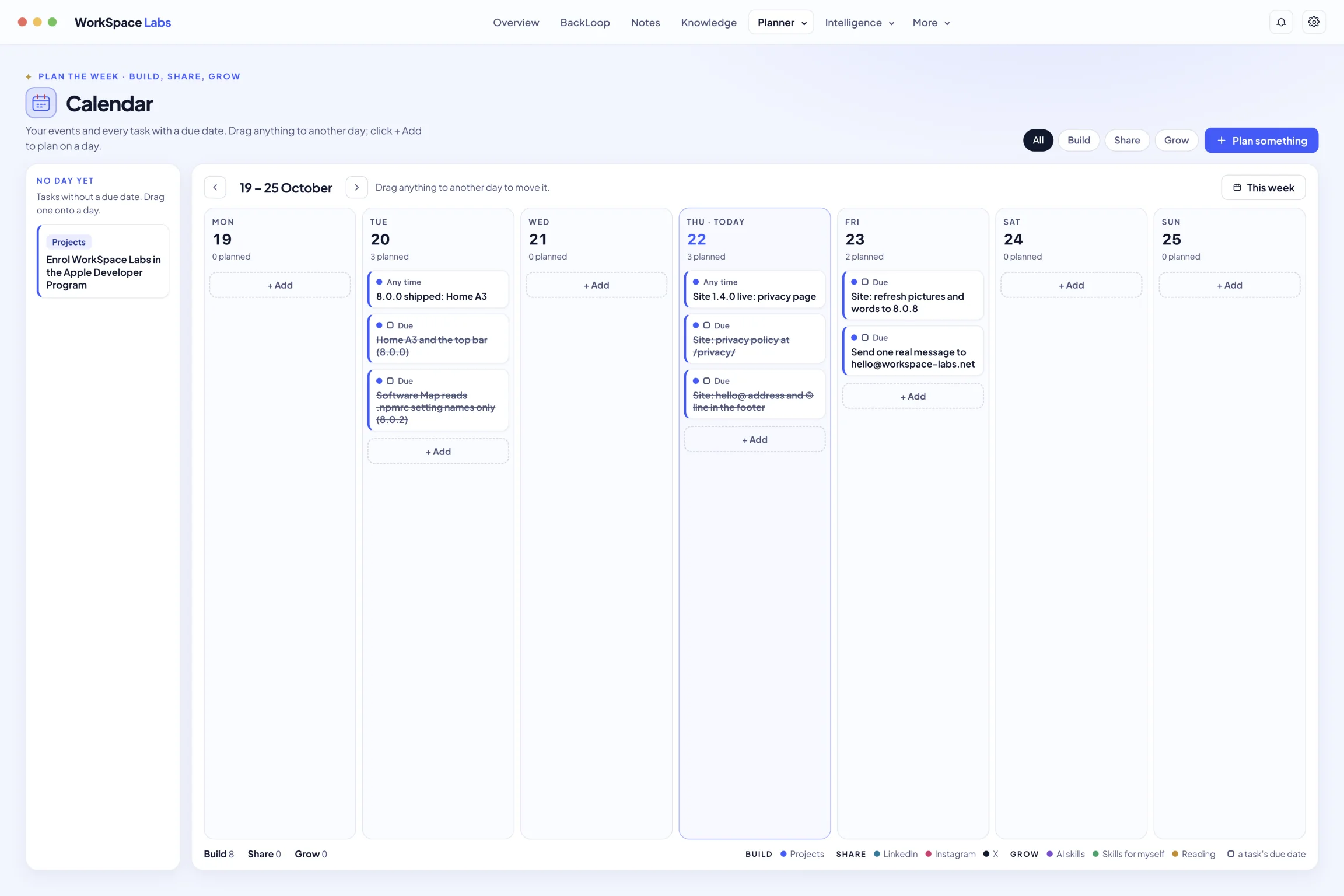Image resolution: width=1344 pixels, height=896 pixels.
Task: Open Site 1.4.0 live: privacy page event
Action: pos(755,289)
